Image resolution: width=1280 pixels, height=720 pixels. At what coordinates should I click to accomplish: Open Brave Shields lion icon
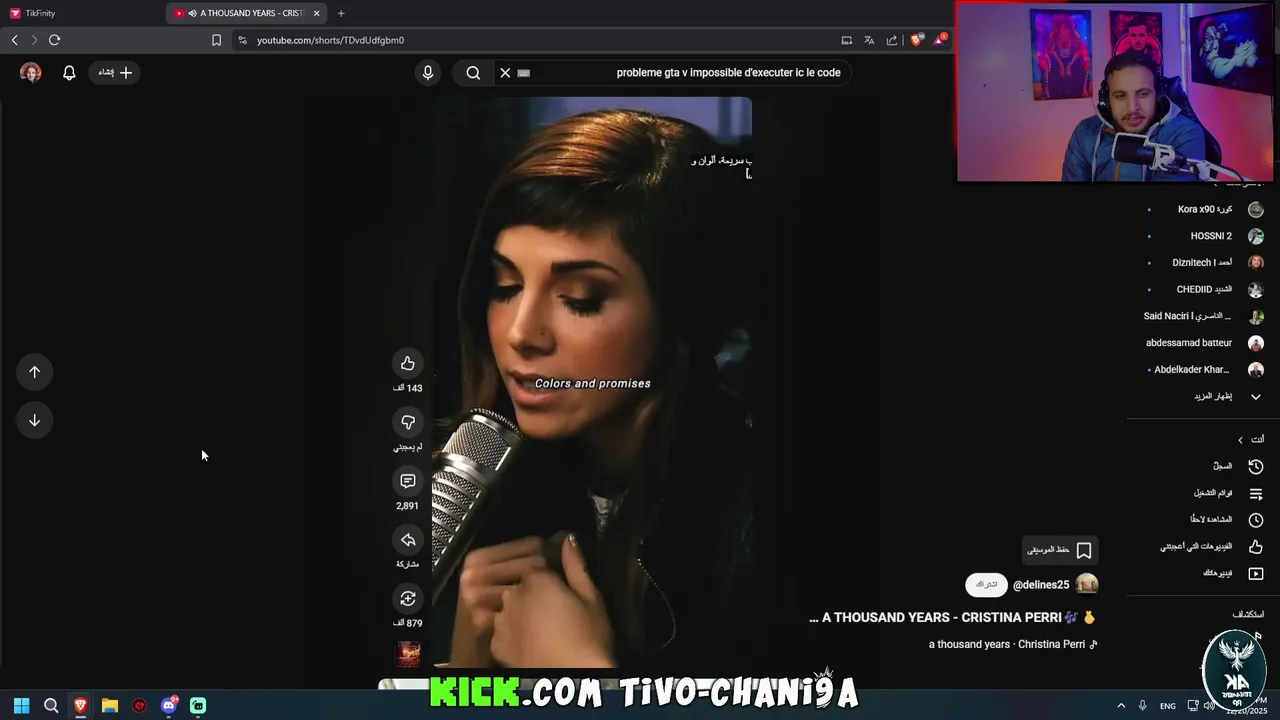coord(917,40)
